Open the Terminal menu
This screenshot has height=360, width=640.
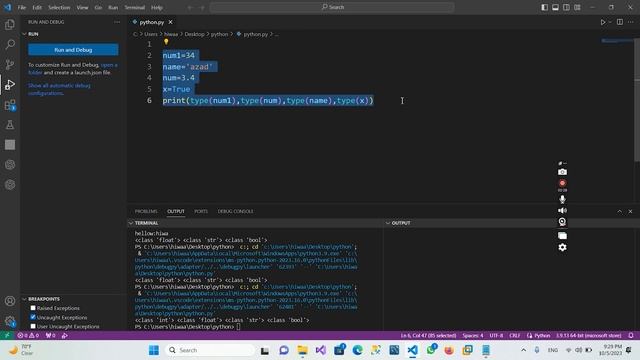(135, 7)
